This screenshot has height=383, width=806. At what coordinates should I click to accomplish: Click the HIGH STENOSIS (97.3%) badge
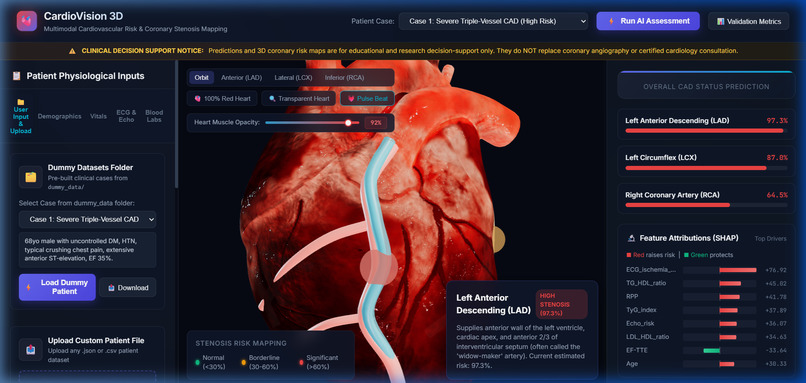pos(561,304)
